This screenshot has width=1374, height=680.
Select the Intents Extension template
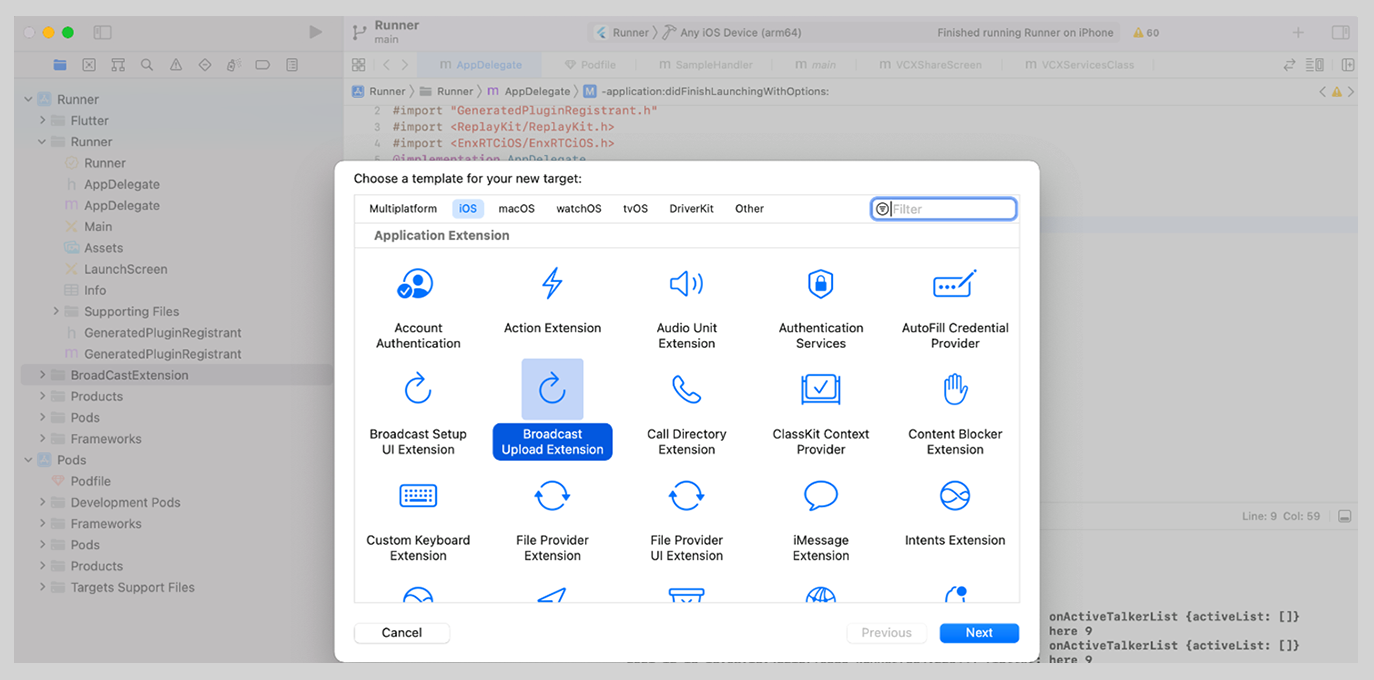pyautogui.click(x=954, y=515)
